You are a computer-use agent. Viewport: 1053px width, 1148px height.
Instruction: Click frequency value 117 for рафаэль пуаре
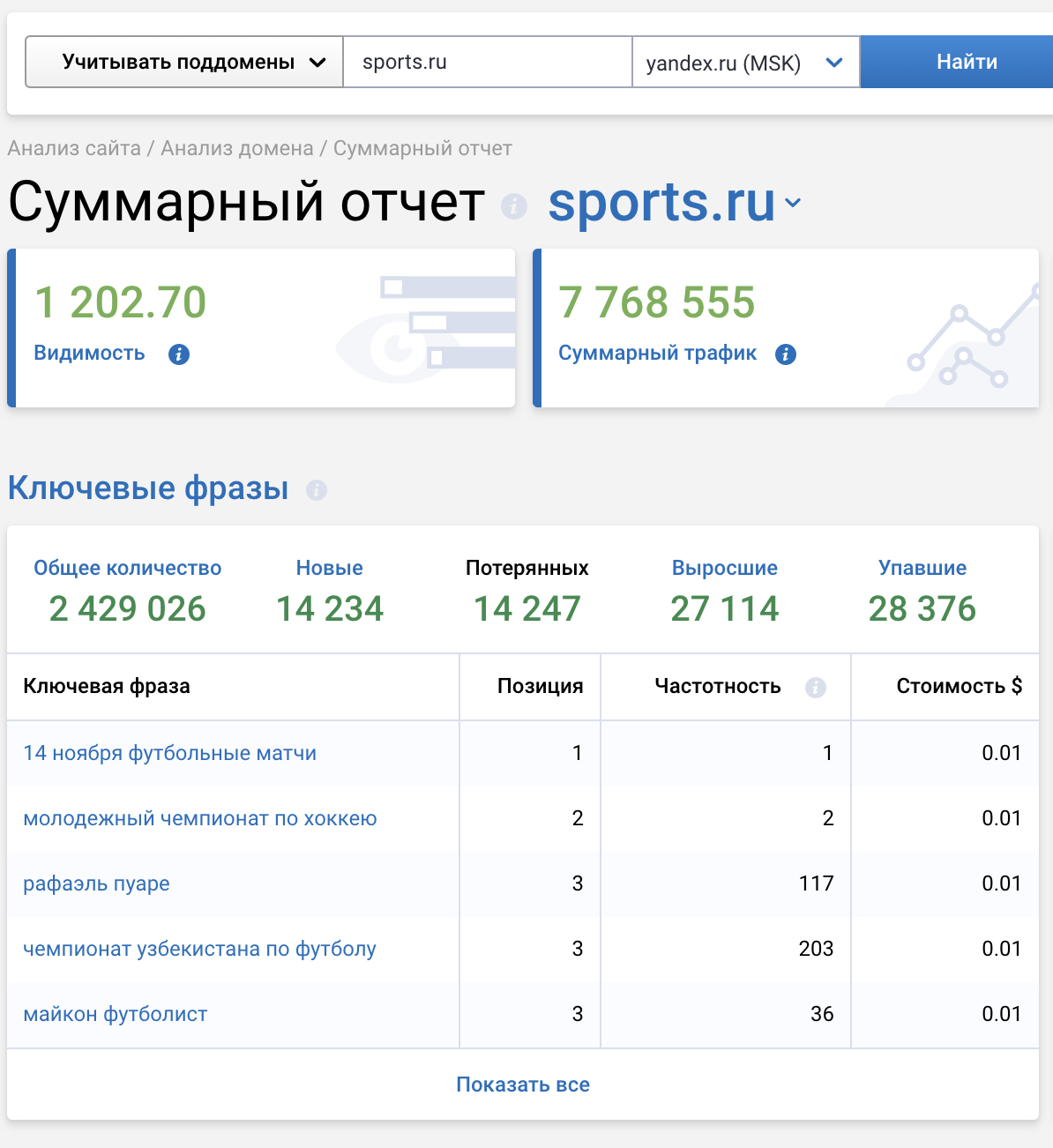coord(817,883)
